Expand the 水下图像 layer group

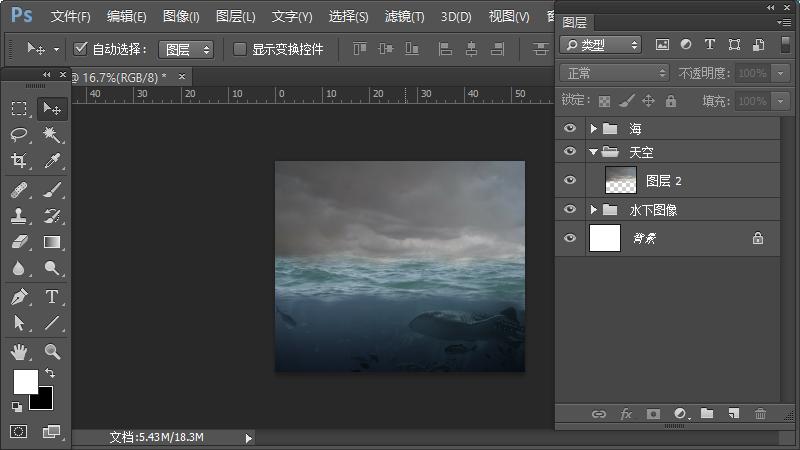tap(593, 210)
